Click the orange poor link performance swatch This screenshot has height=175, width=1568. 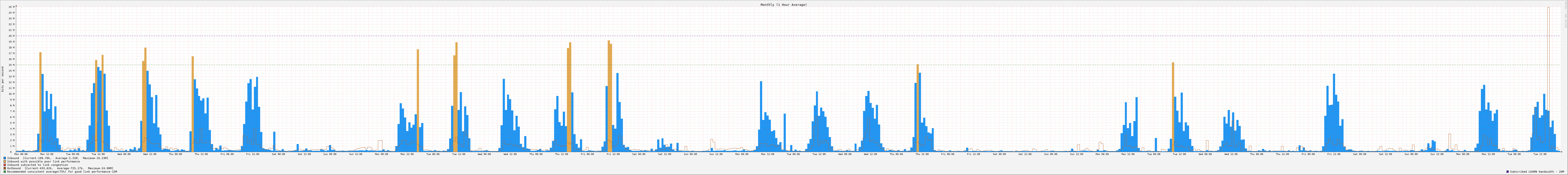[x=5, y=162]
